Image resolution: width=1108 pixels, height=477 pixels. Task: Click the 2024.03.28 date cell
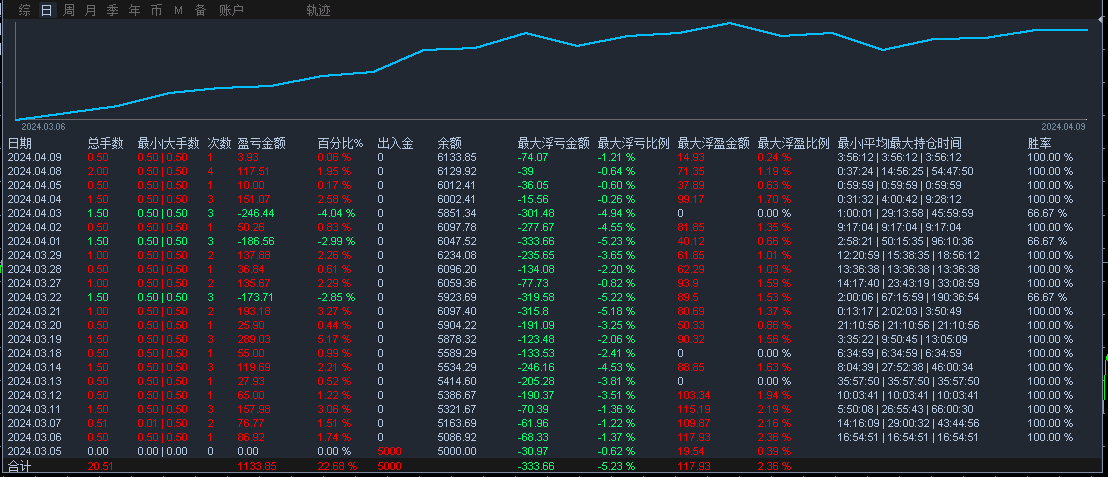point(35,269)
